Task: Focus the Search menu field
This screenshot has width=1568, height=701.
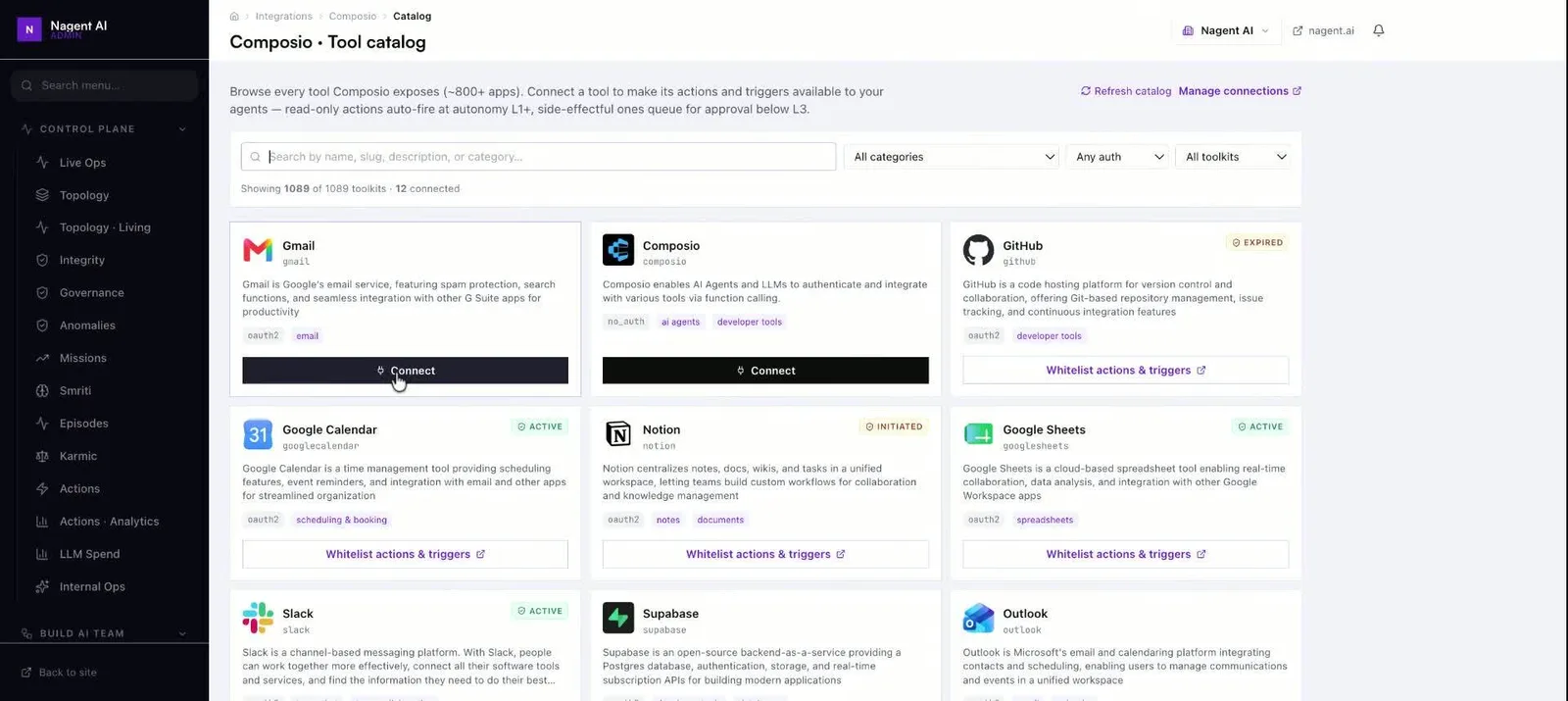Action: (x=104, y=85)
